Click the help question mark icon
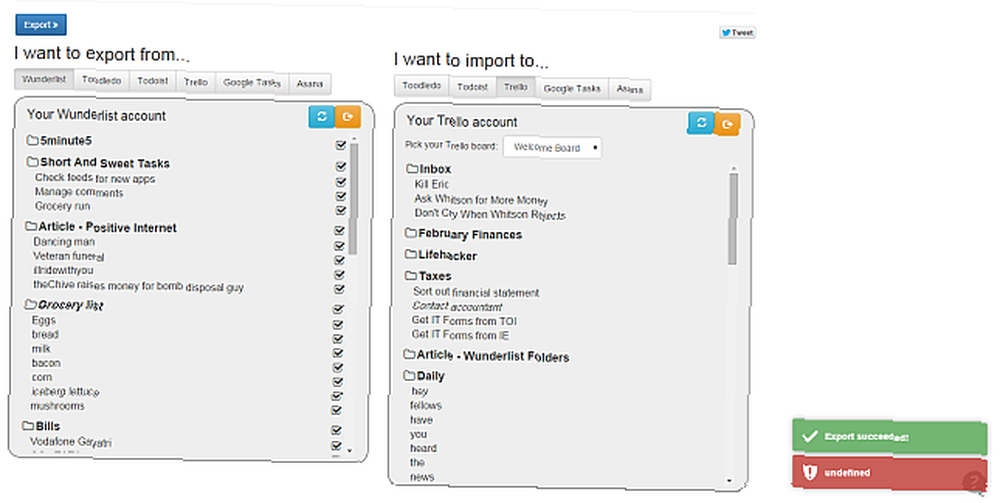This screenshot has width=1000, height=503. coord(974,481)
